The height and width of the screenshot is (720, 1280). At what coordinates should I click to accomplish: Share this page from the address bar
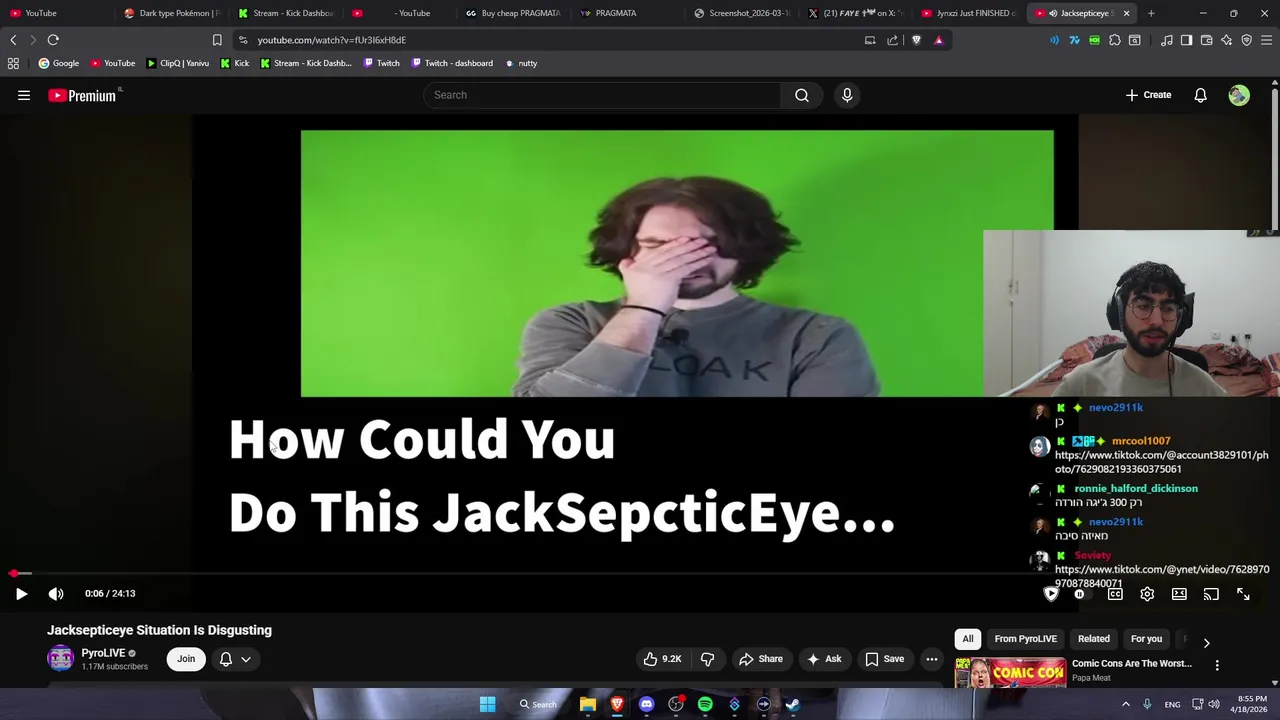point(892,40)
